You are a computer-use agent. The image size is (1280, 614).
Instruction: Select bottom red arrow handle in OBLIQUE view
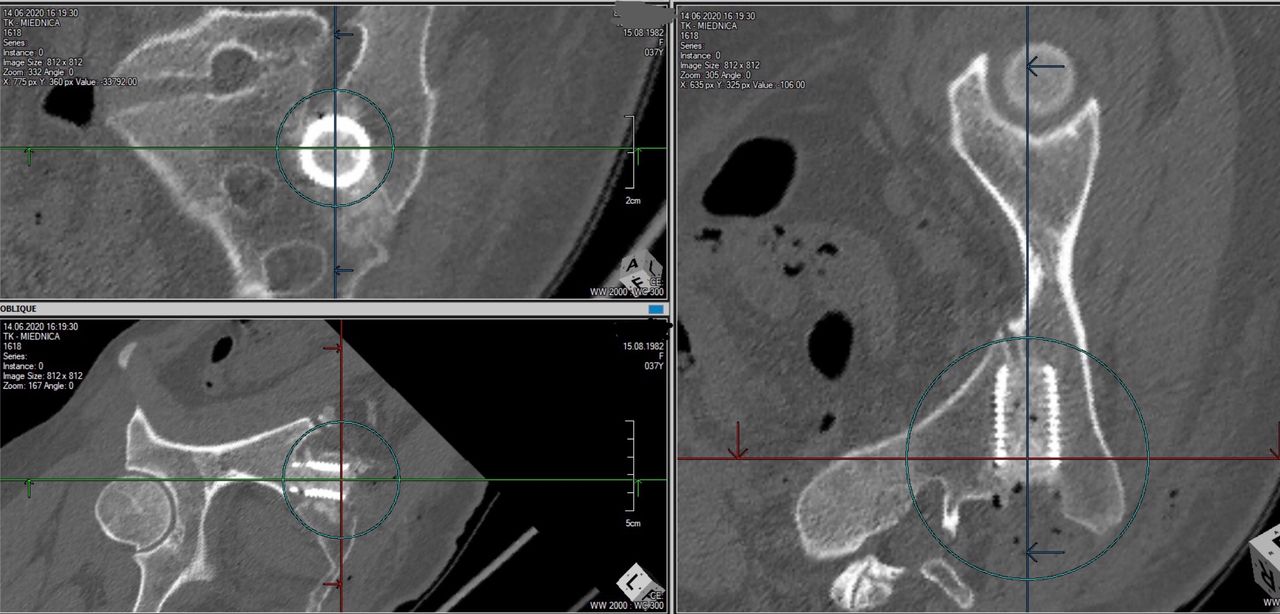tap(332, 583)
